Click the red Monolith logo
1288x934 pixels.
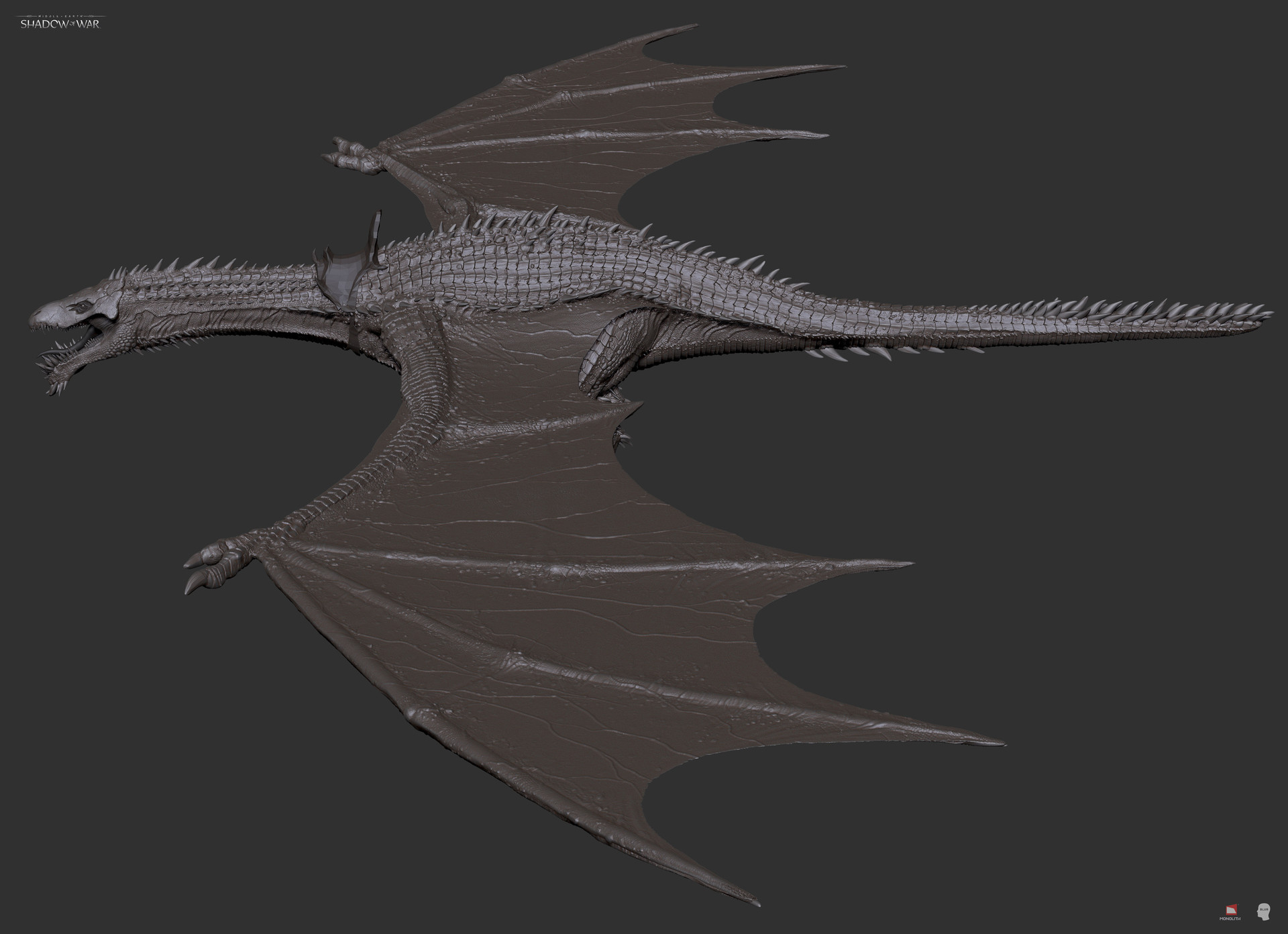[1230, 911]
